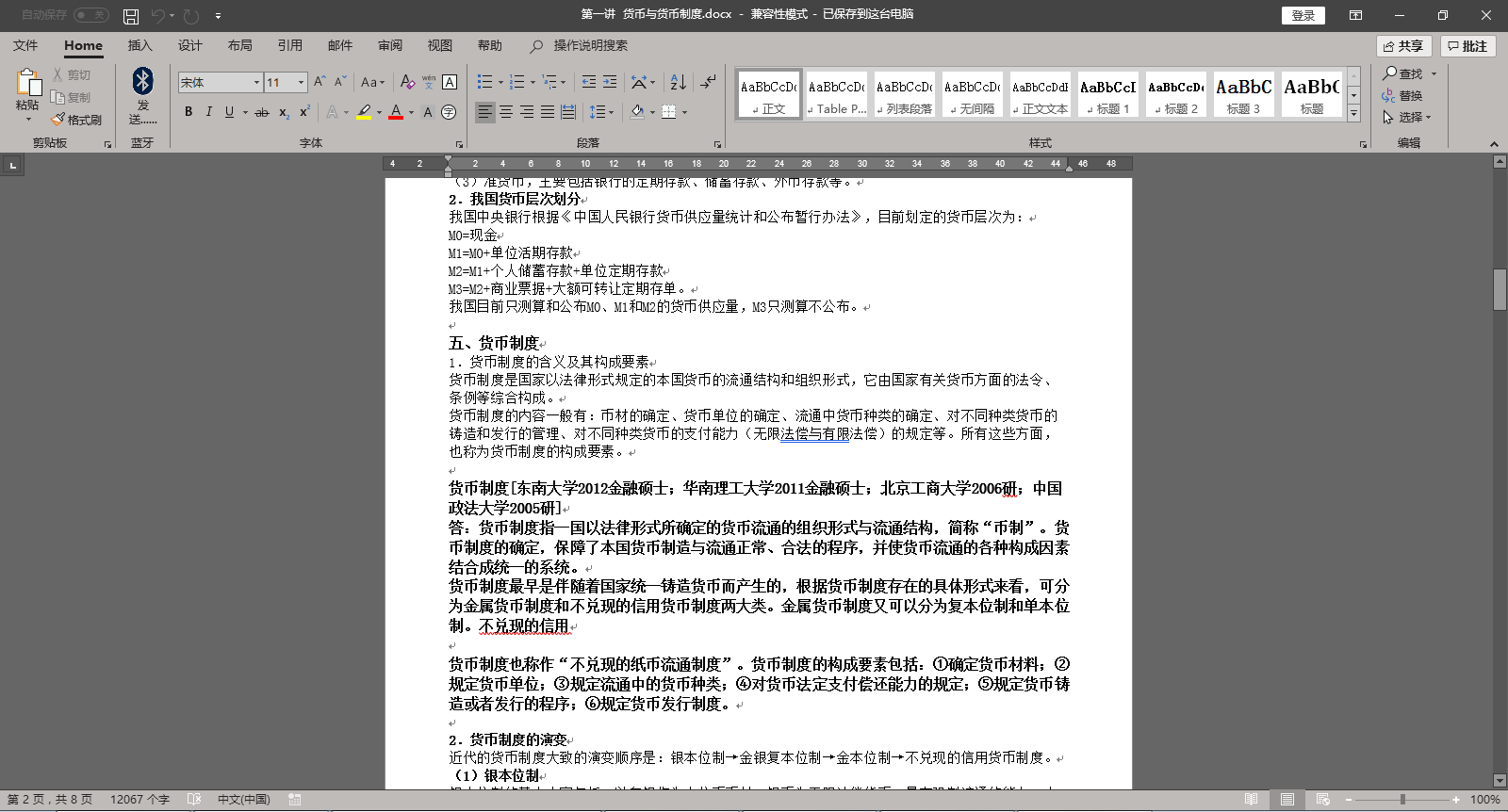
Task: Clear all formatting with the eraser-A icon
Action: point(407,82)
